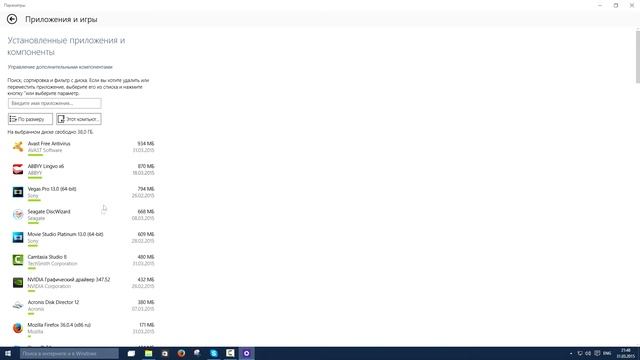Click the 480 МБ size value
The width and height of the screenshot is (640, 360).
click(x=146, y=257)
